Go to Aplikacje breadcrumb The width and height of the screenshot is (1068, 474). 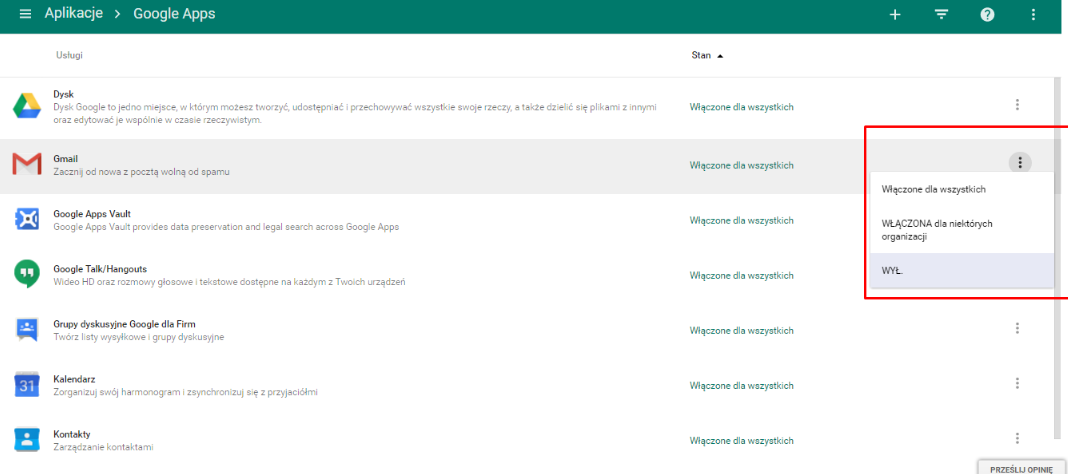click(74, 14)
